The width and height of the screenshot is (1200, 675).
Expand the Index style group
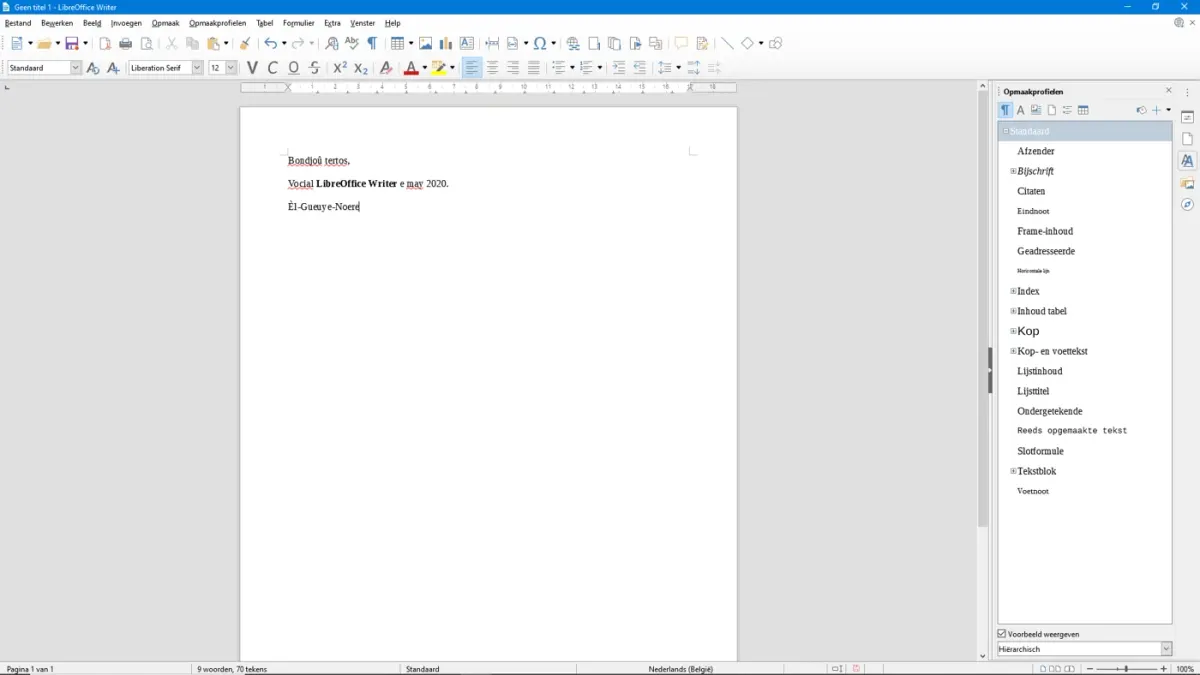pyautogui.click(x=1013, y=291)
